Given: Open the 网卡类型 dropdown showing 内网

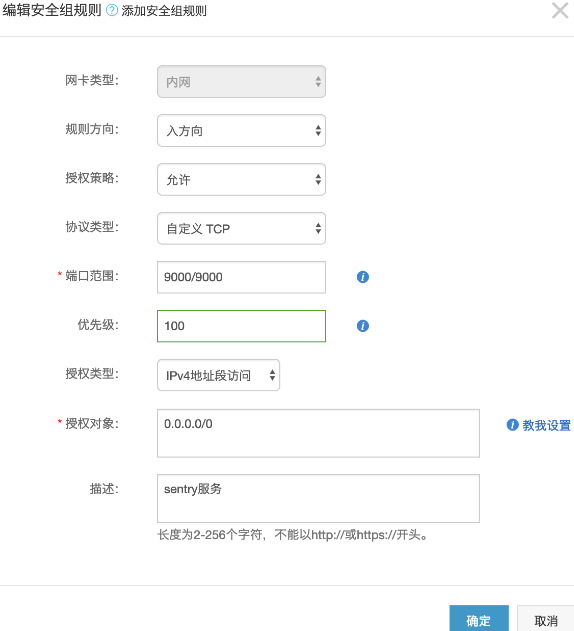Looking at the screenshot, I should (241, 82).
